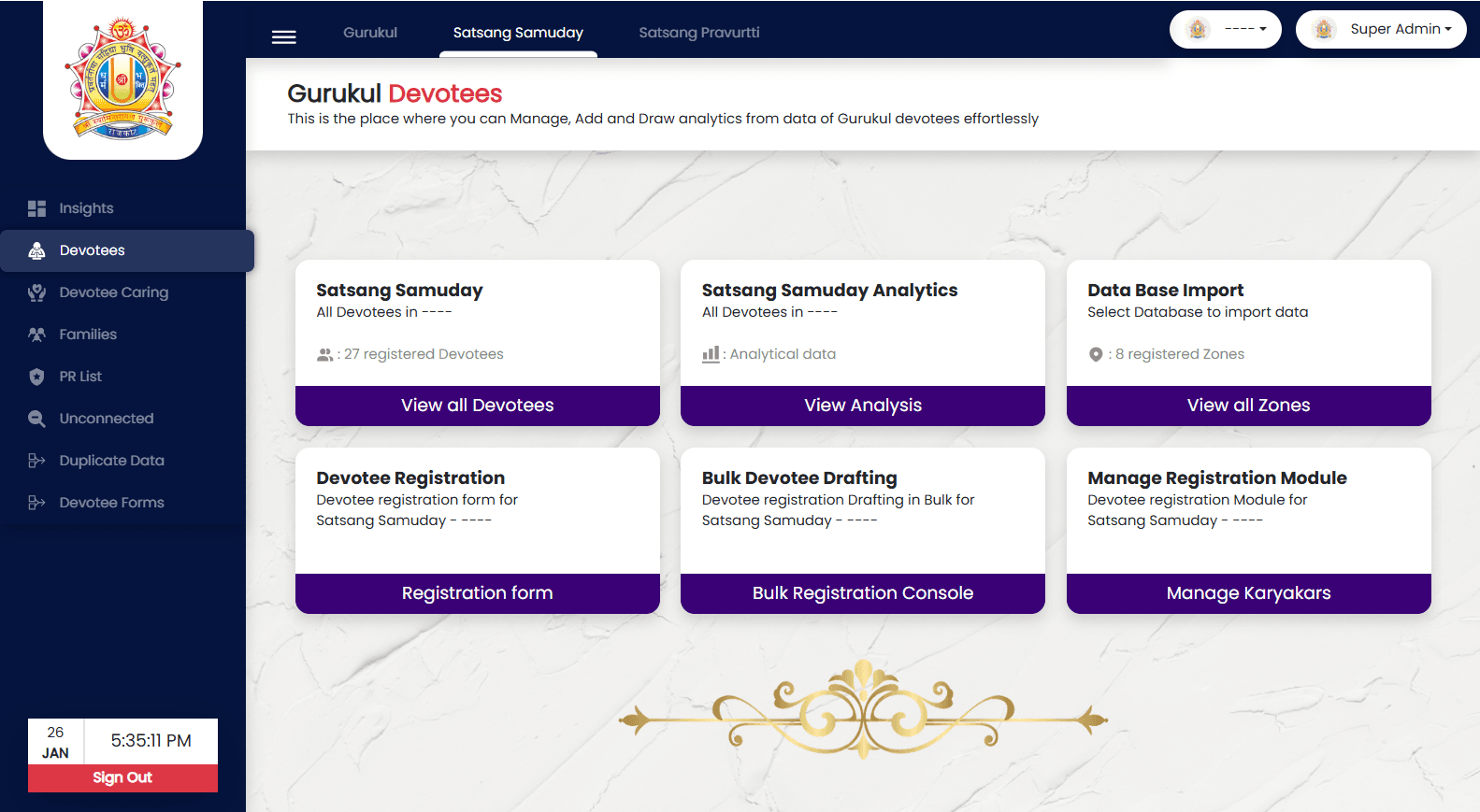Screen dimensions: 1480x812
Task: Open PR List via shield icon
Action: tap(36, 377)
